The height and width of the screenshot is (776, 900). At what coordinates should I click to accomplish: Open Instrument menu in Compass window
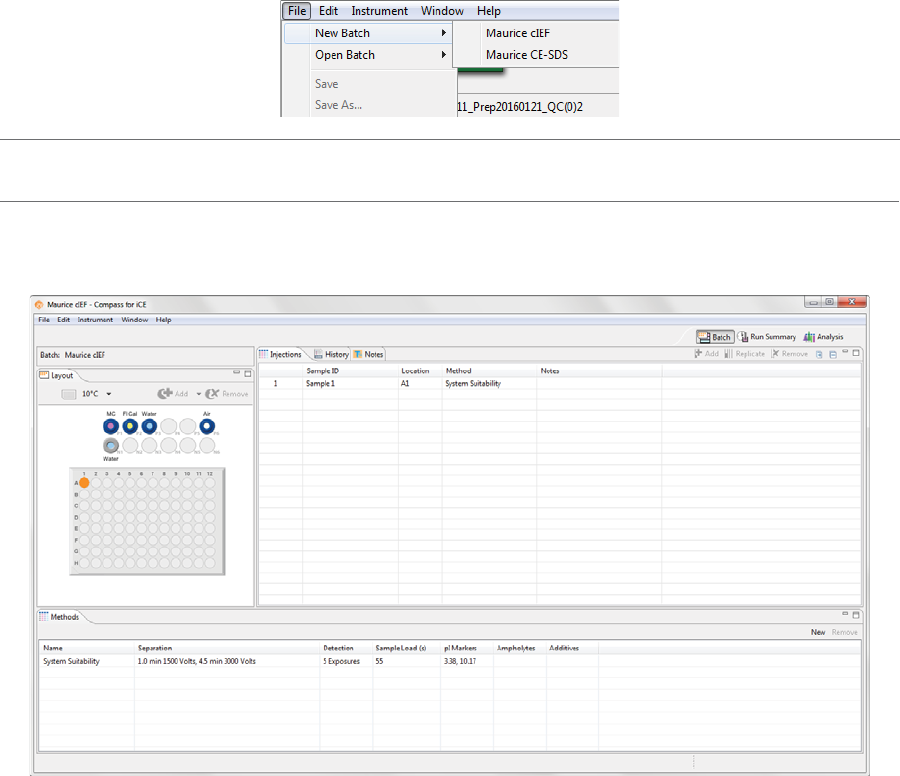[x=95, y=320]
